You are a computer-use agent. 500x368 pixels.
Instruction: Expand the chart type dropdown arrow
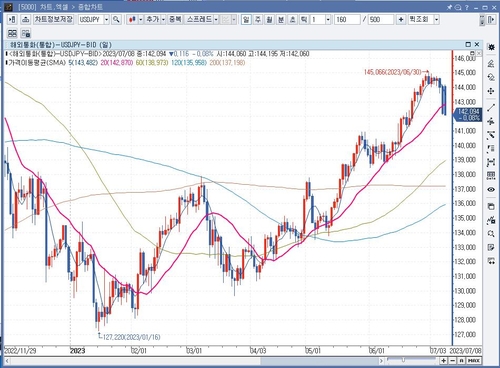click(x=141, y=20)
